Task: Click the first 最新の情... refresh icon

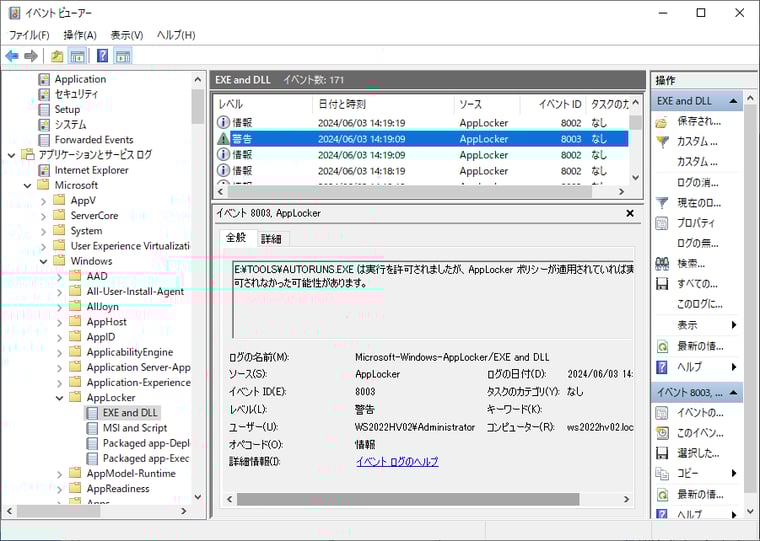Action: coord(662,346)
